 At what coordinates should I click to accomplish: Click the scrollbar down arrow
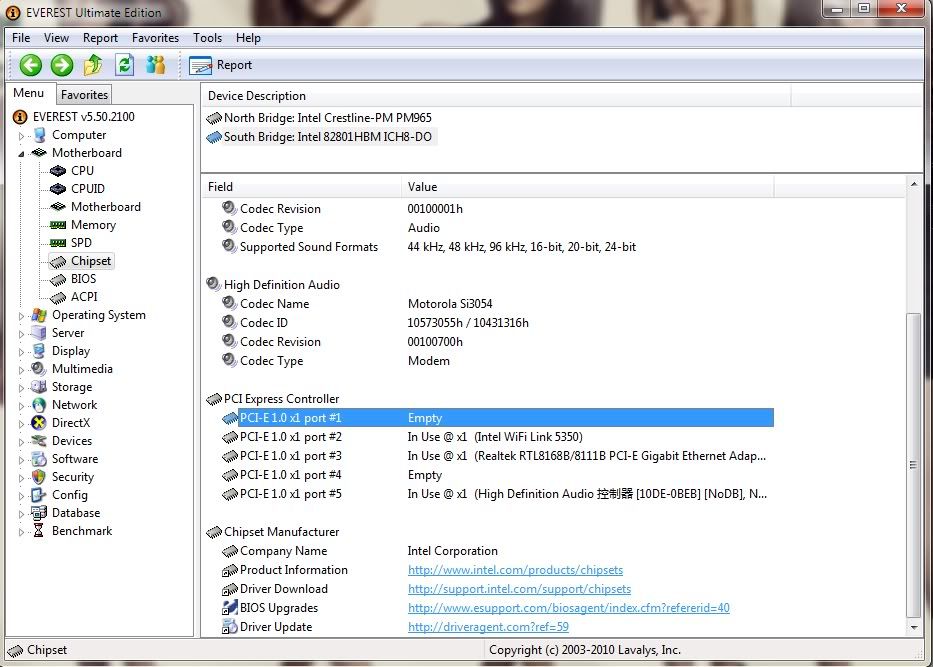tap(913, 628)
